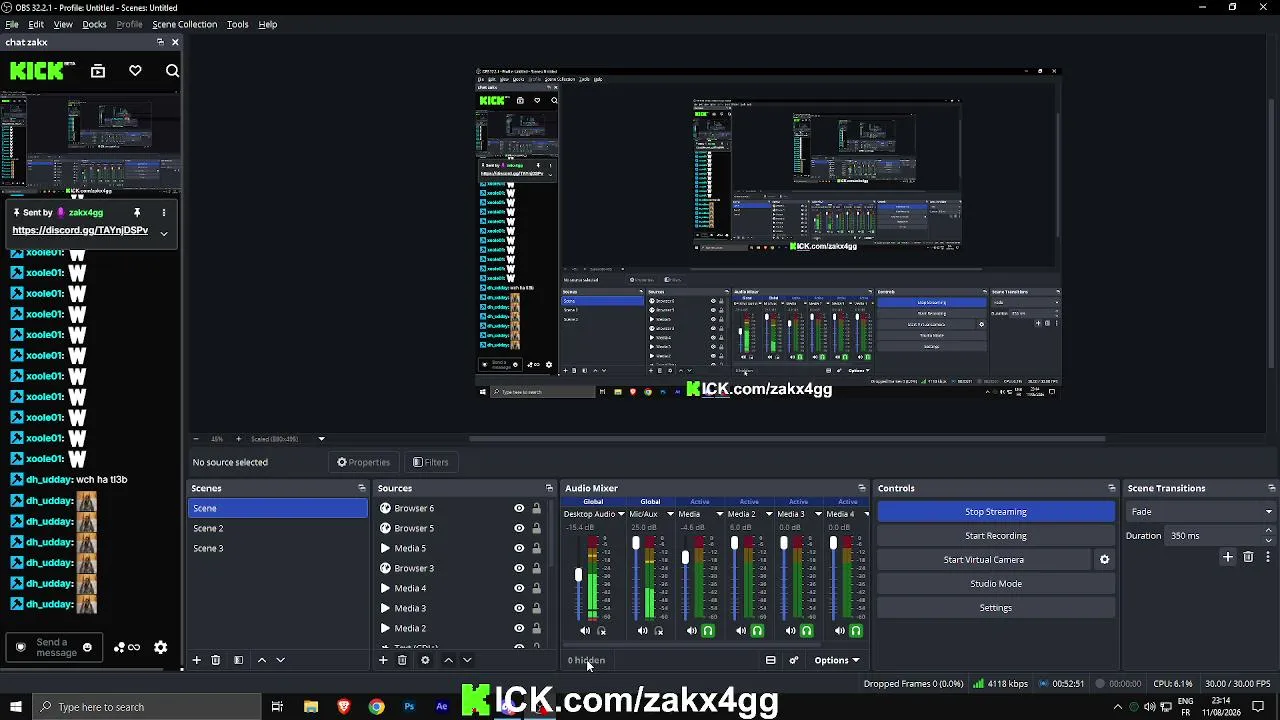This screenshot has height=720, width=1280.
Task: Open the Scene Collection menu
Action: tap(185, 24)
